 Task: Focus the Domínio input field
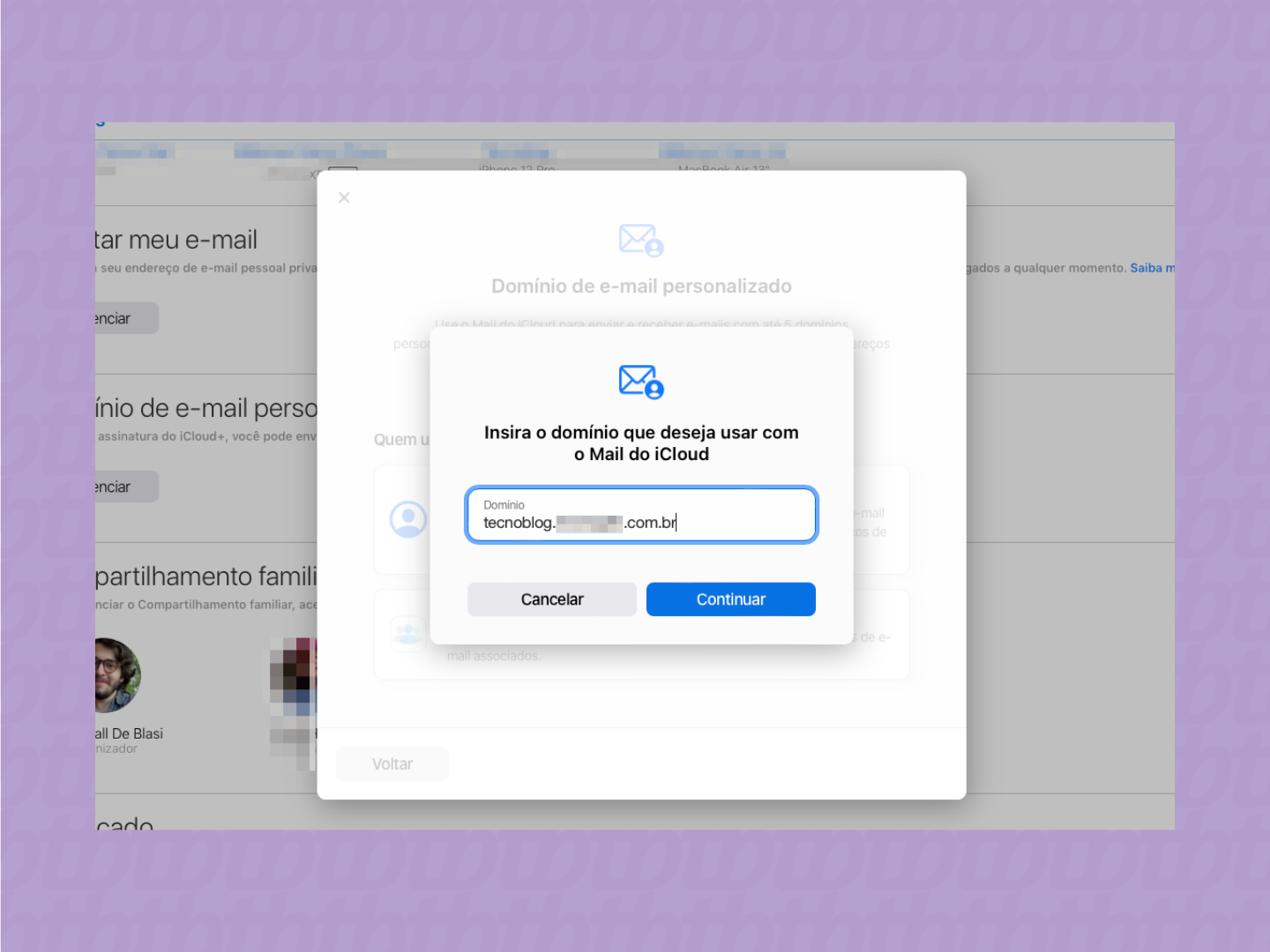pos(642,515)
